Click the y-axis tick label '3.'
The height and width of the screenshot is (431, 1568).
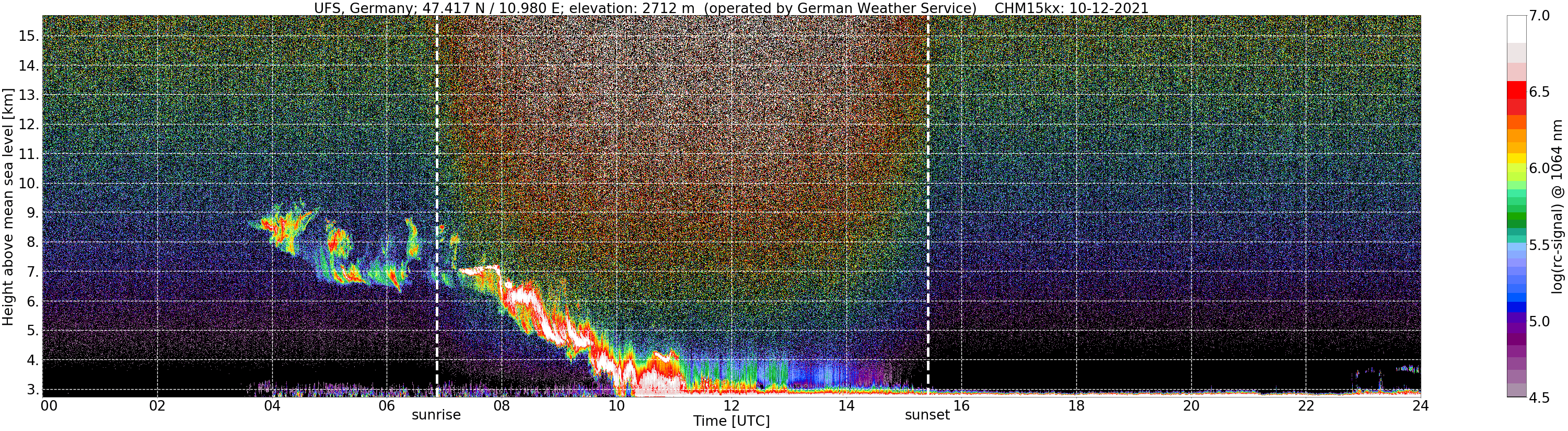click(x=33, y=390)
